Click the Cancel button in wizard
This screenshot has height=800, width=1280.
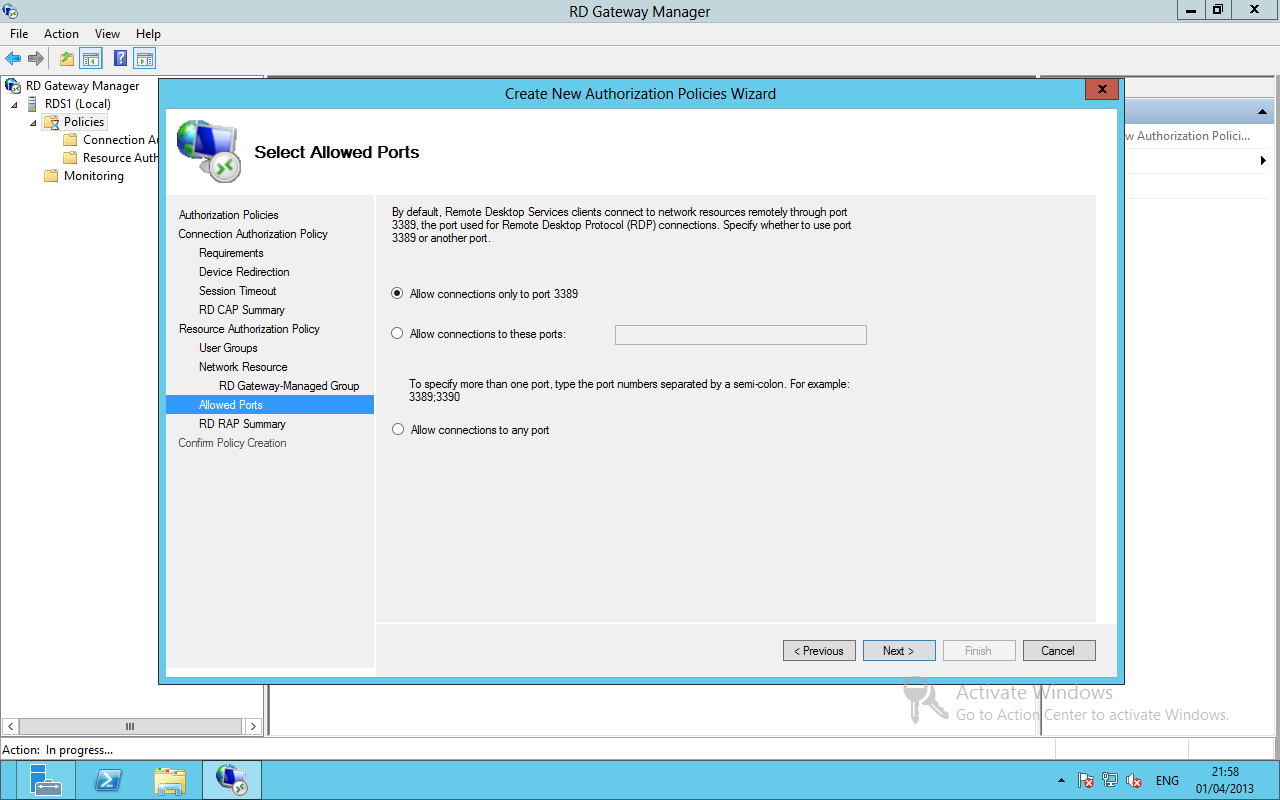1059,651
